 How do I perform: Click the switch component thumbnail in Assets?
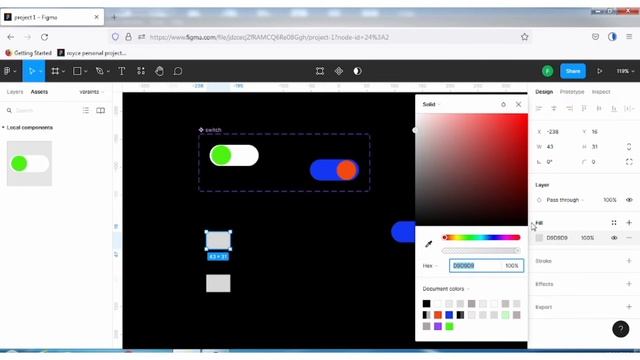(x=29, y=163)
